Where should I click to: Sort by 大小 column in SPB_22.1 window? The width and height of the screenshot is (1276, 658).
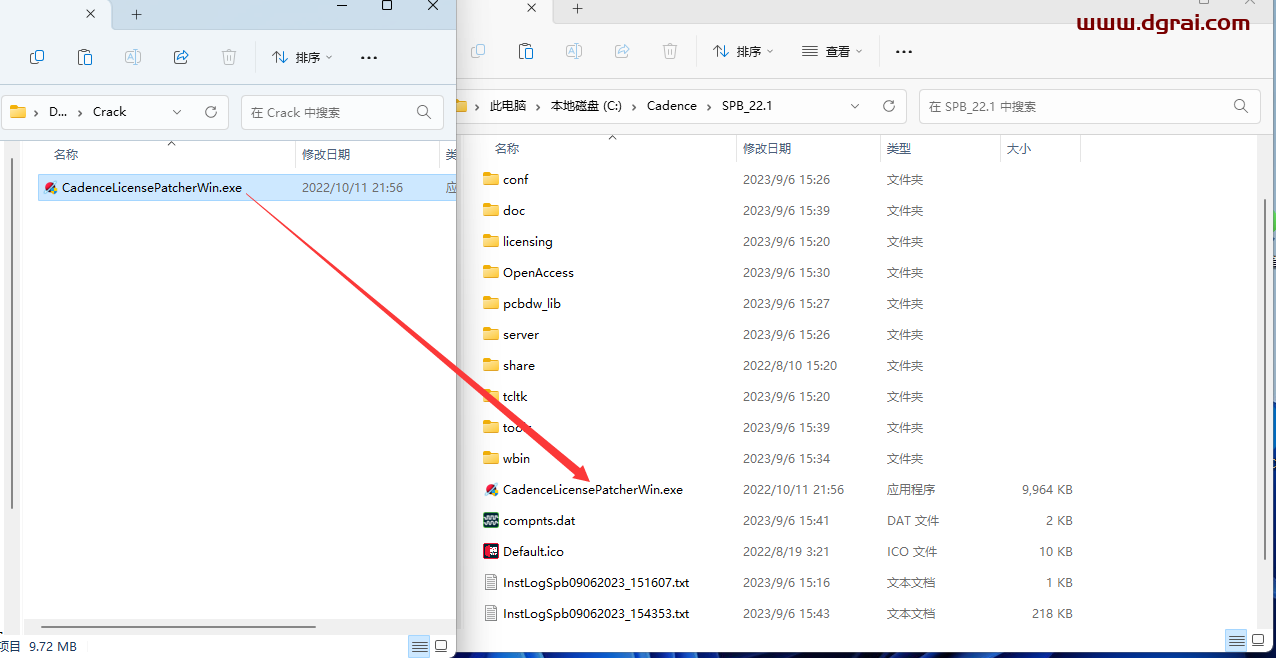point(1019,149)
